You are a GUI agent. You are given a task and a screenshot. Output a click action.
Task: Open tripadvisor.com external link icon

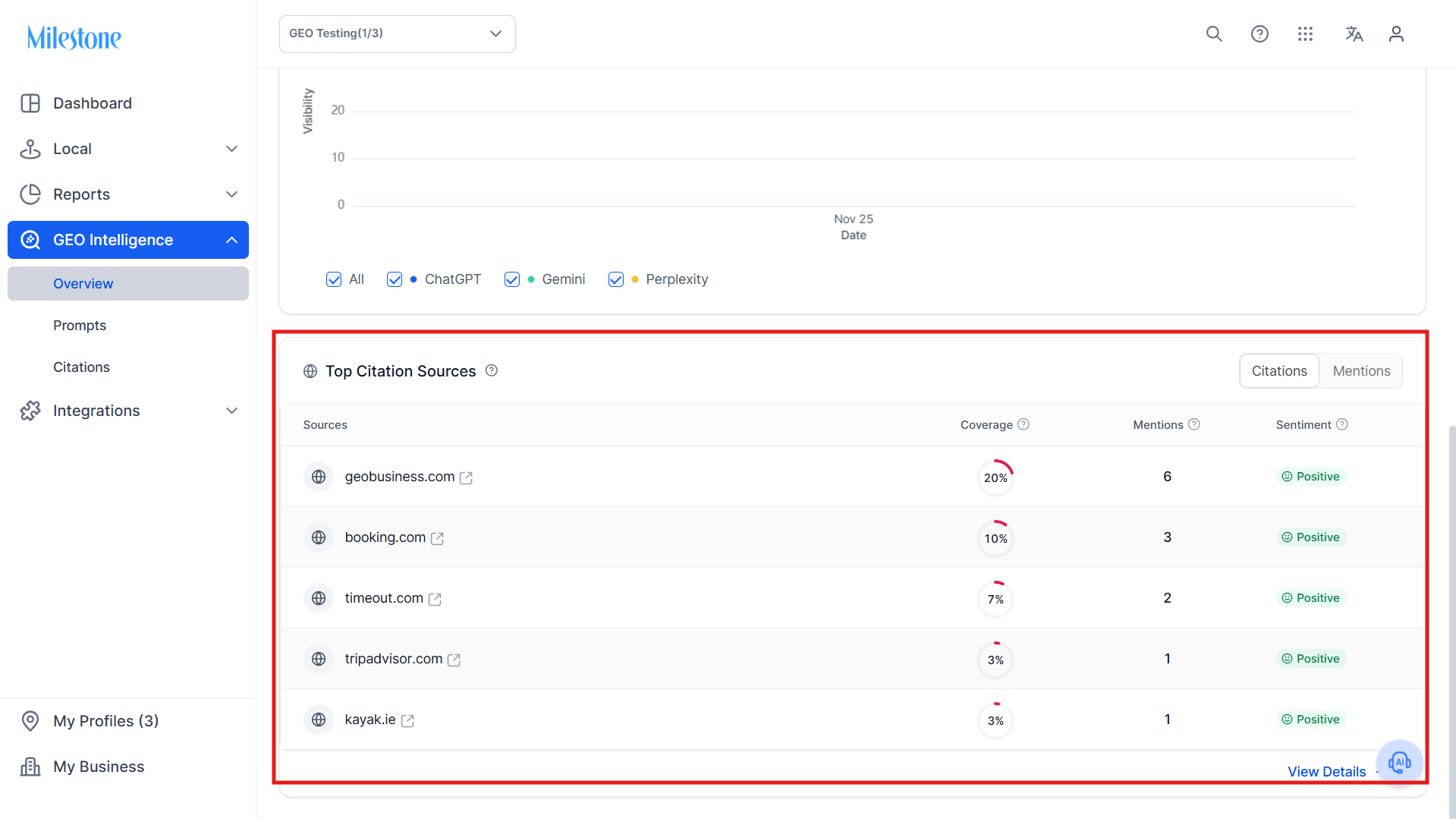click(454, 660)
